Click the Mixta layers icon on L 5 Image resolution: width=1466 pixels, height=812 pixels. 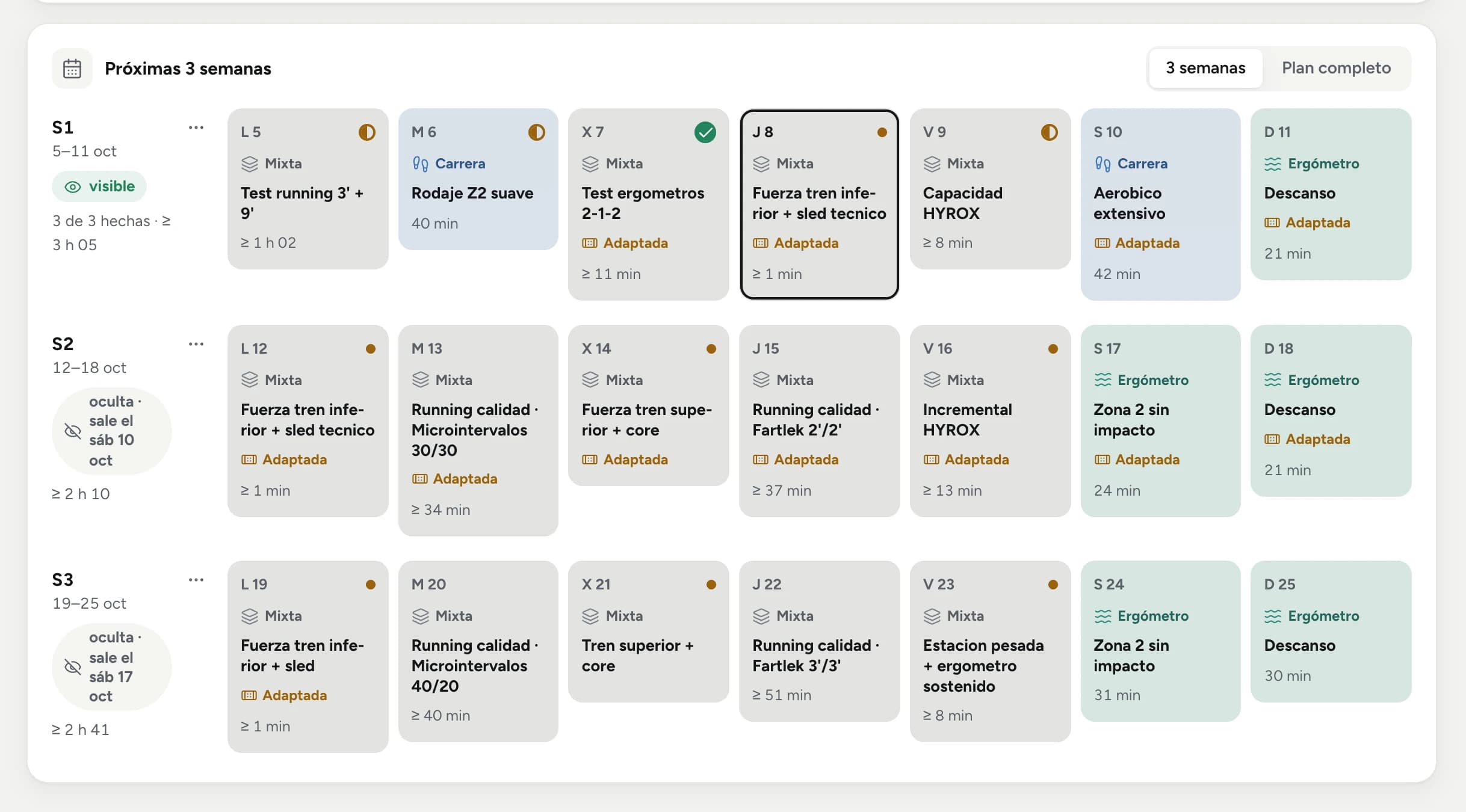(249, 164)
